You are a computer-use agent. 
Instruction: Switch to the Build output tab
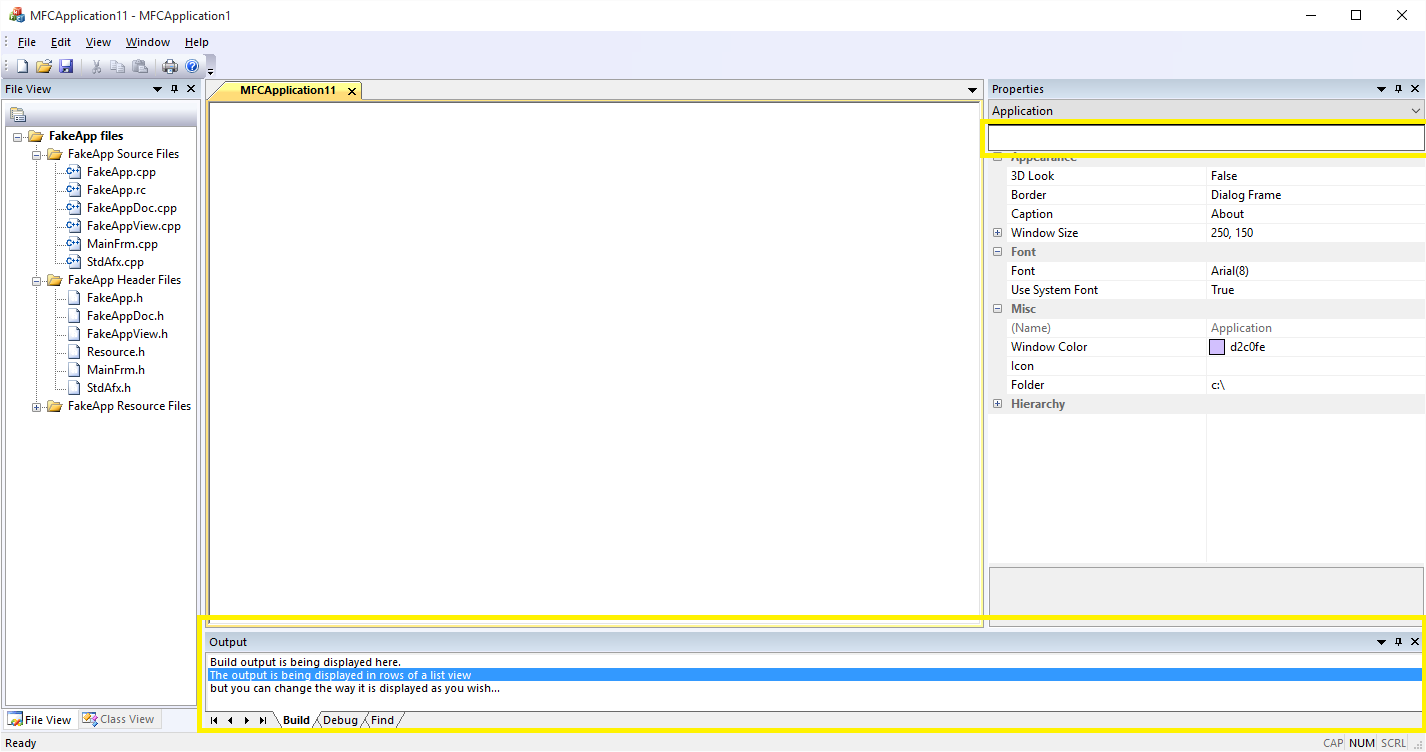click(296, 720)
